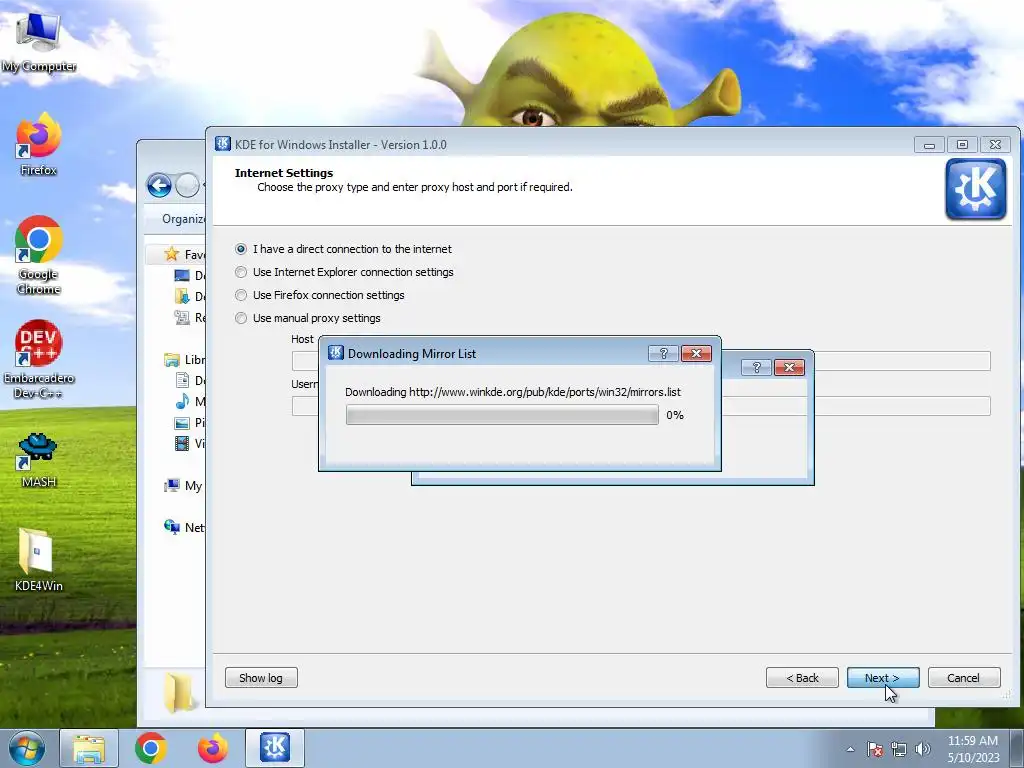Screen dimensions: 1024x768
Task: Click the KDE icon in Mirror List title
Action: click(336, 353)
